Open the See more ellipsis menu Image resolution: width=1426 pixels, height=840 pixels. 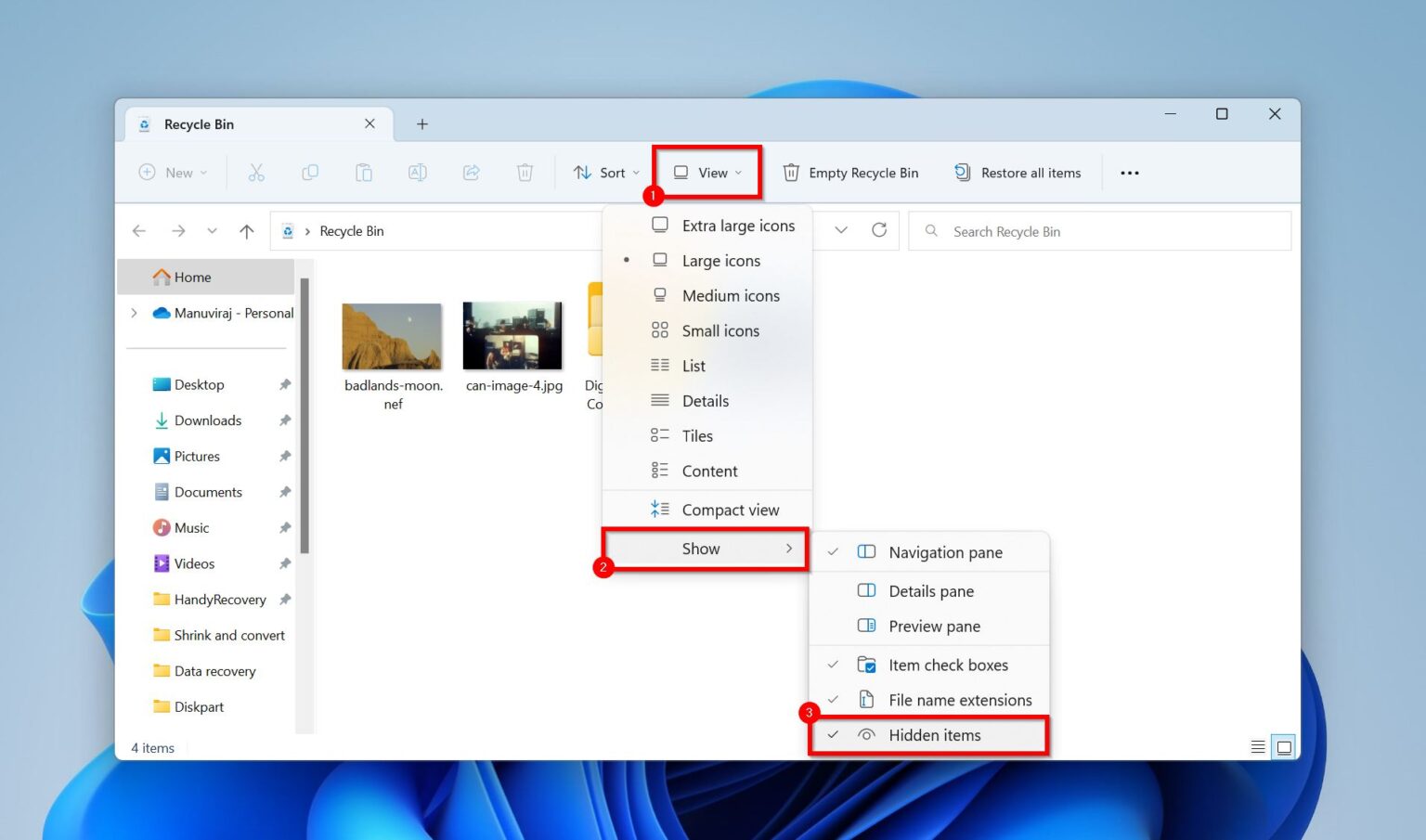[x=1129, y=172]
